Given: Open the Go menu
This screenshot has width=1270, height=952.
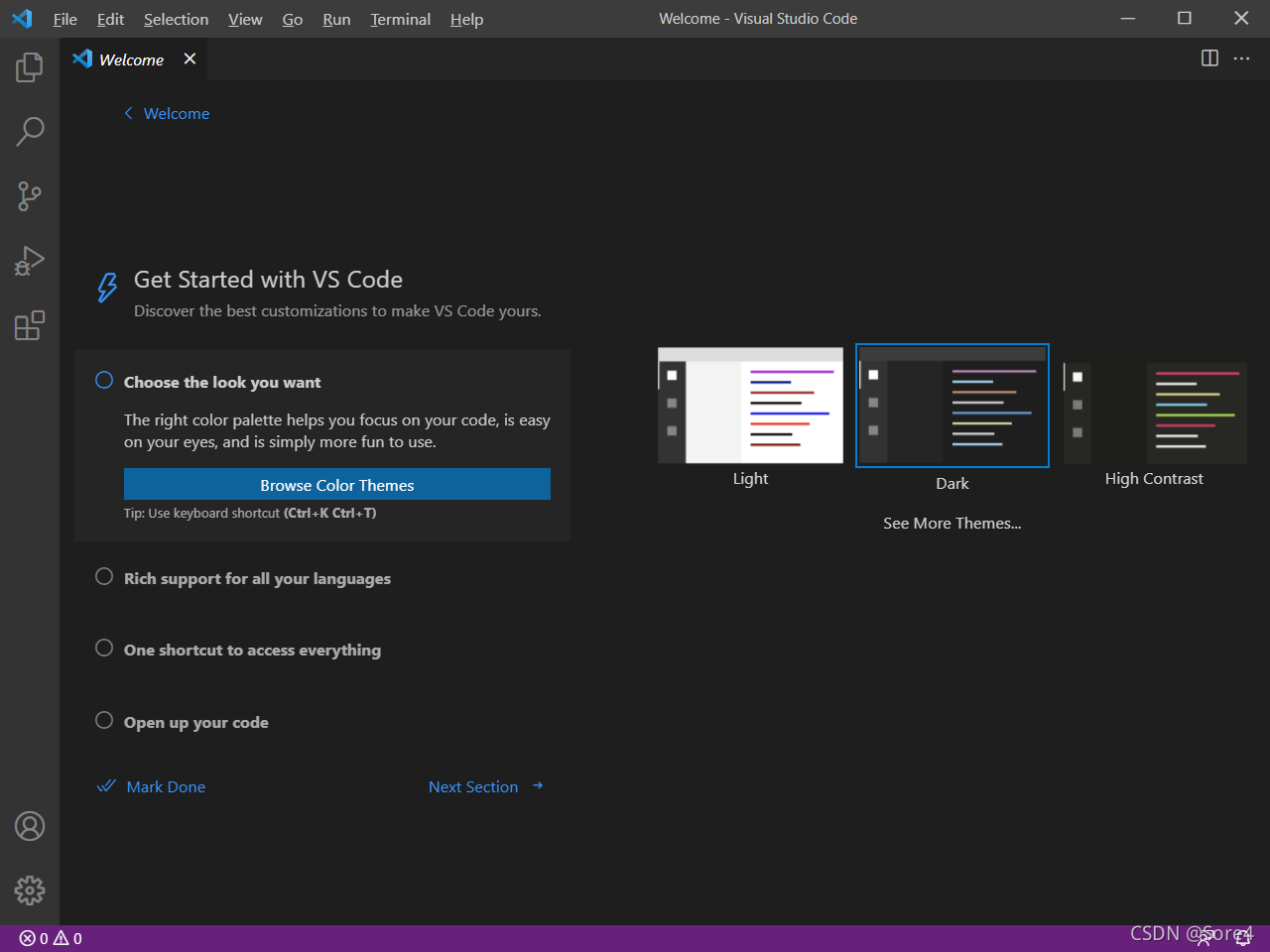Looking at the screenshot, I should [293, 19].
